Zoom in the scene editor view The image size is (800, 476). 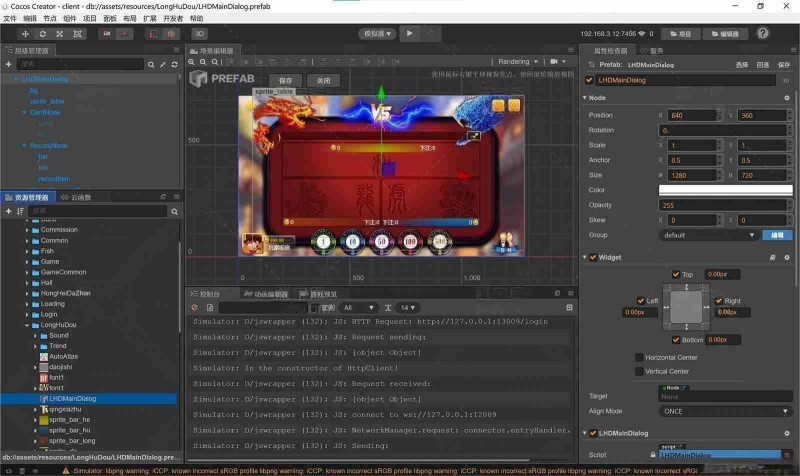[x=191, y=62]
